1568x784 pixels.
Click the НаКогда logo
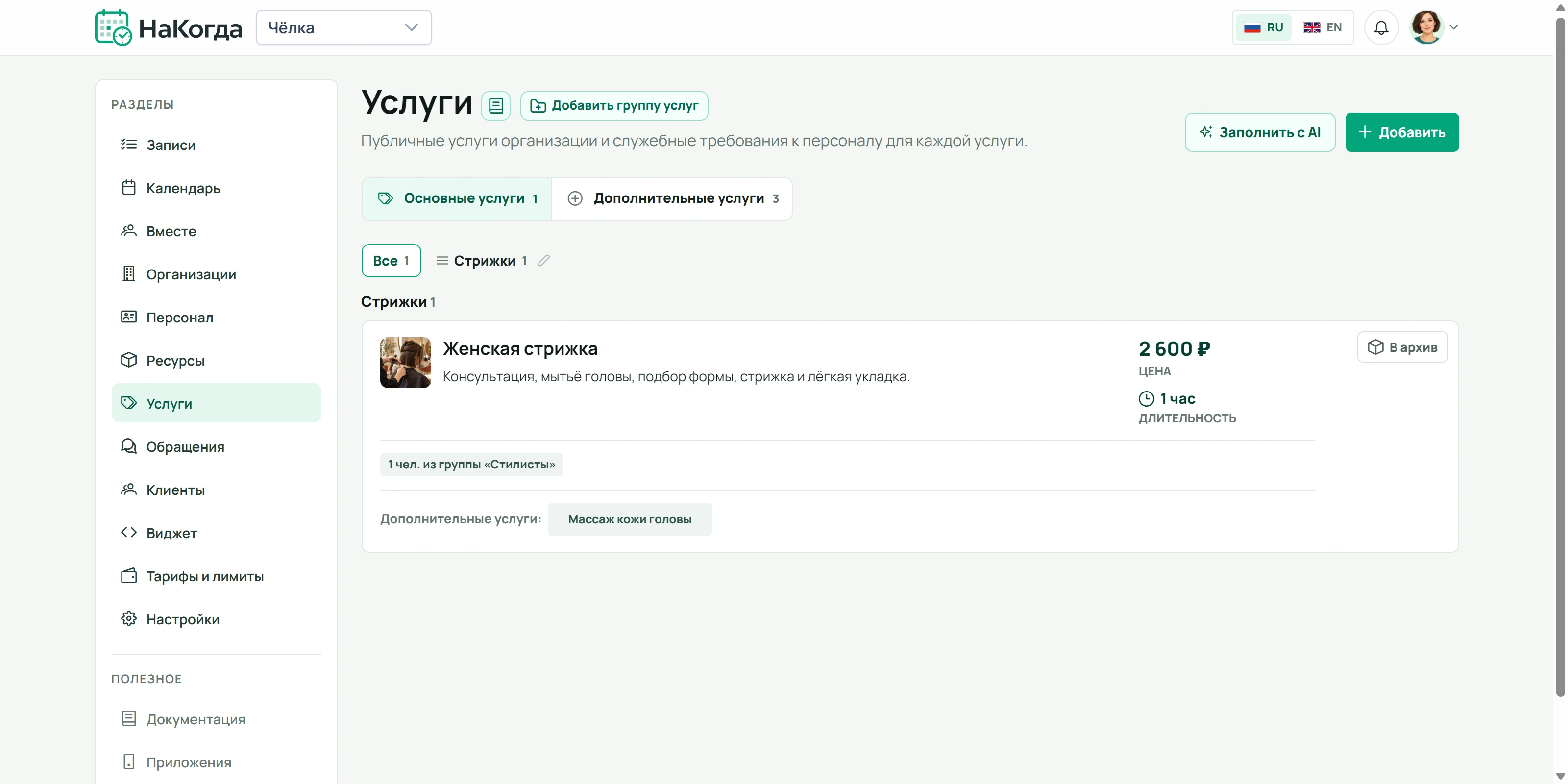(169, 27)
